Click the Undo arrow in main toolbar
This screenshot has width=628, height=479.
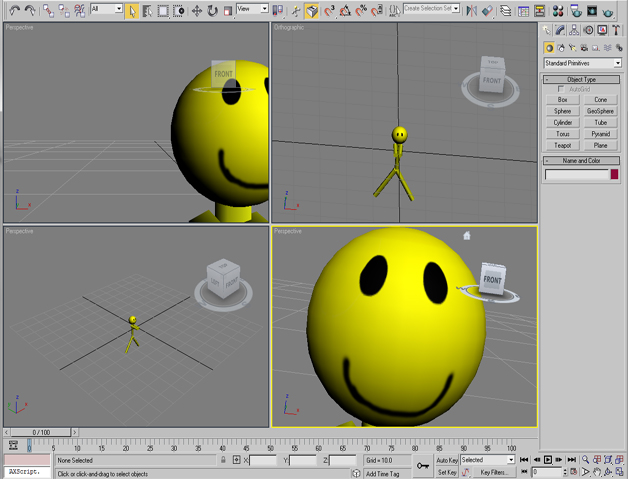click(12, 10)
